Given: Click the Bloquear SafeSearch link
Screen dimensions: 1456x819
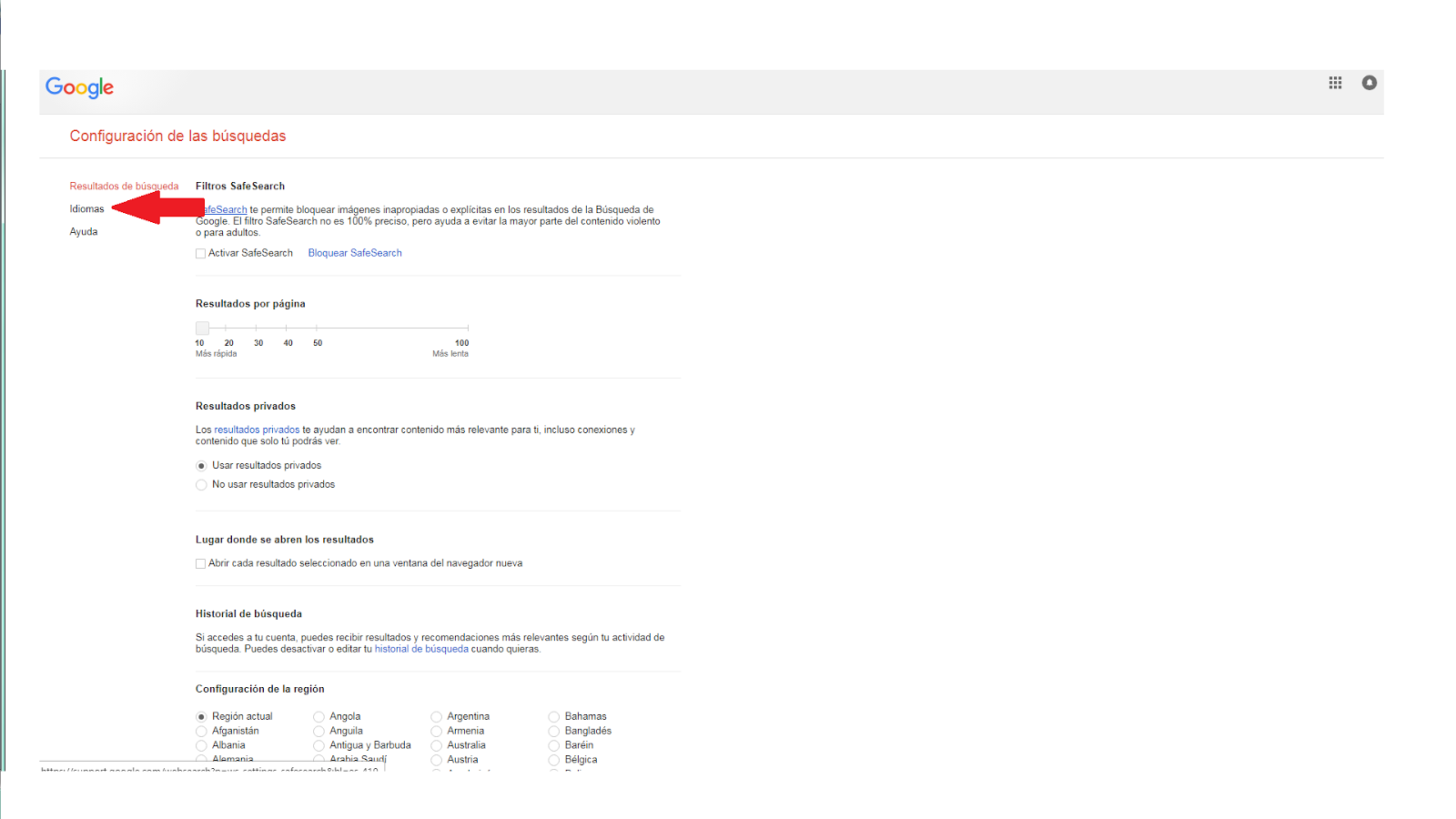Looking at the screenshot, I should coord(355,253).
